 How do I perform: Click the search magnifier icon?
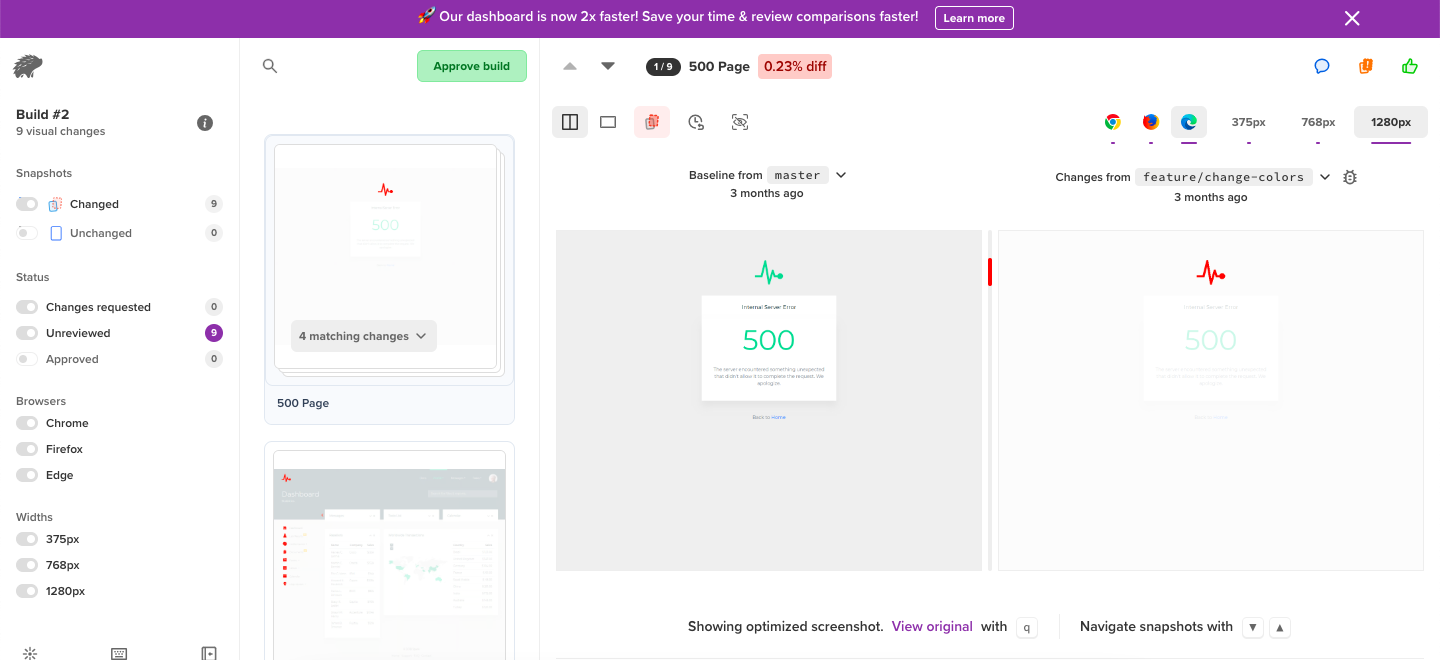(x=270, y=66)
